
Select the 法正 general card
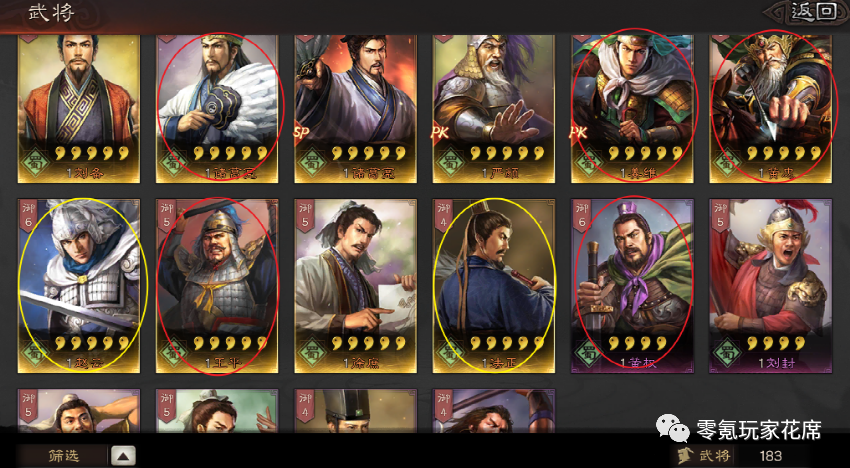[494, 286]
